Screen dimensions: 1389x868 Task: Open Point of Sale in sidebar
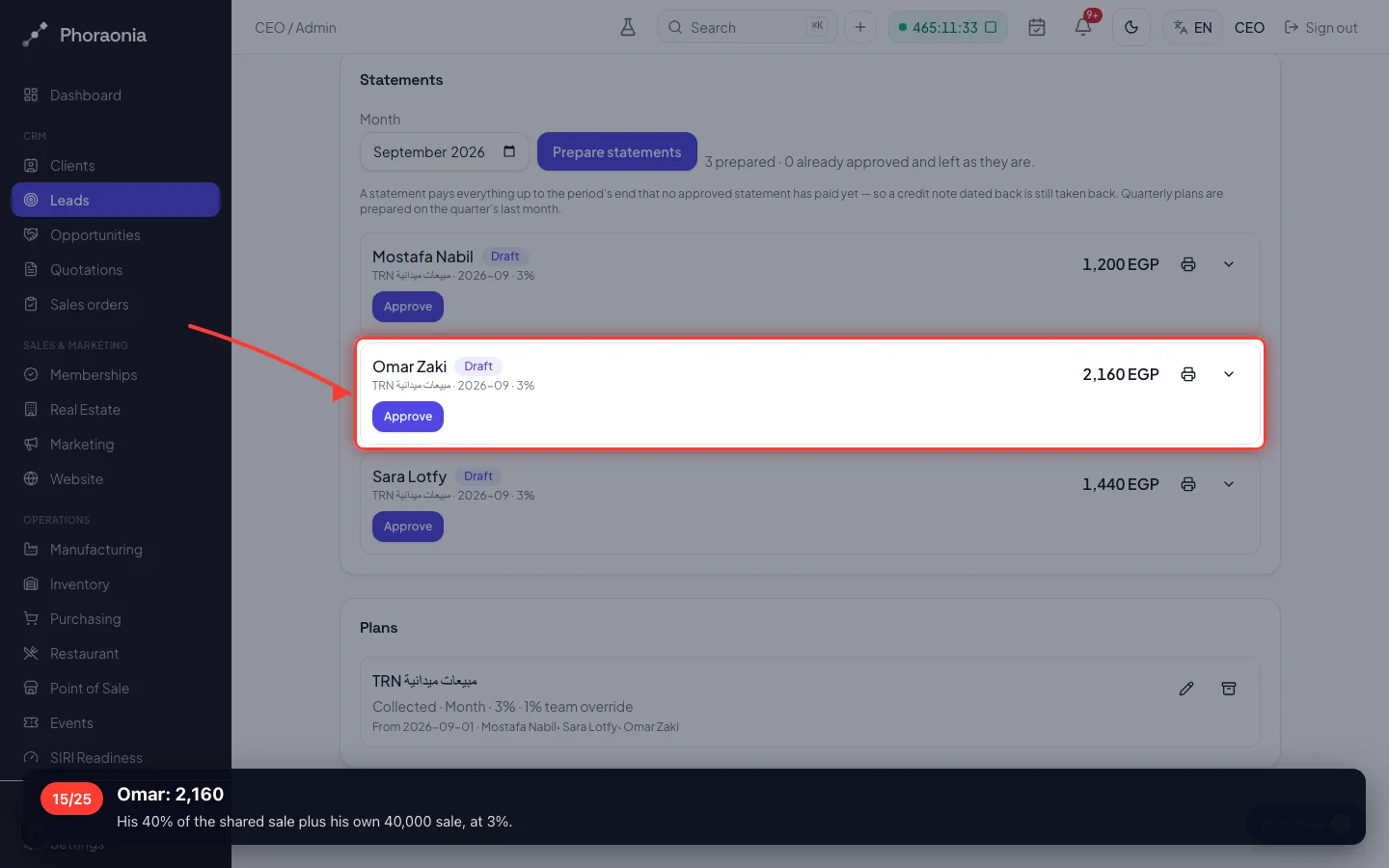click(116, 689)
